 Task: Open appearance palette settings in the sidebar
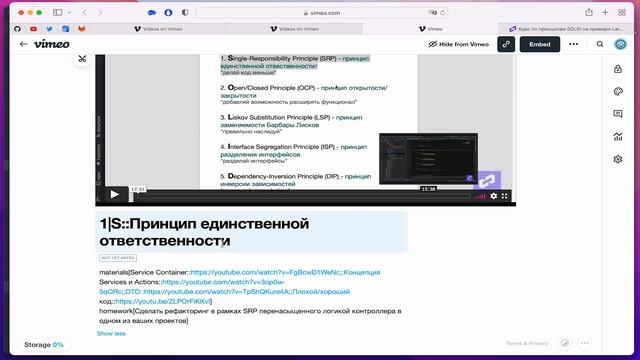pyautogui.click(x=618, y=91)
